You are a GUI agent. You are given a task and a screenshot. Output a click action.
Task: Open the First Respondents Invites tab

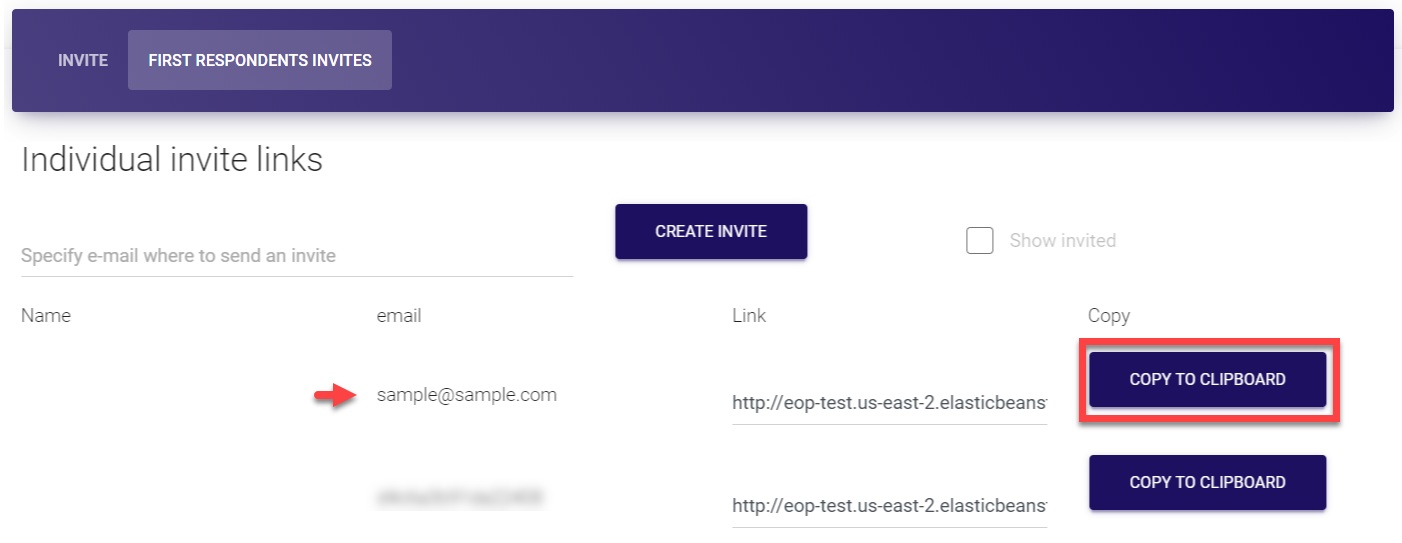pyautogui.click(x=260, y=60)
